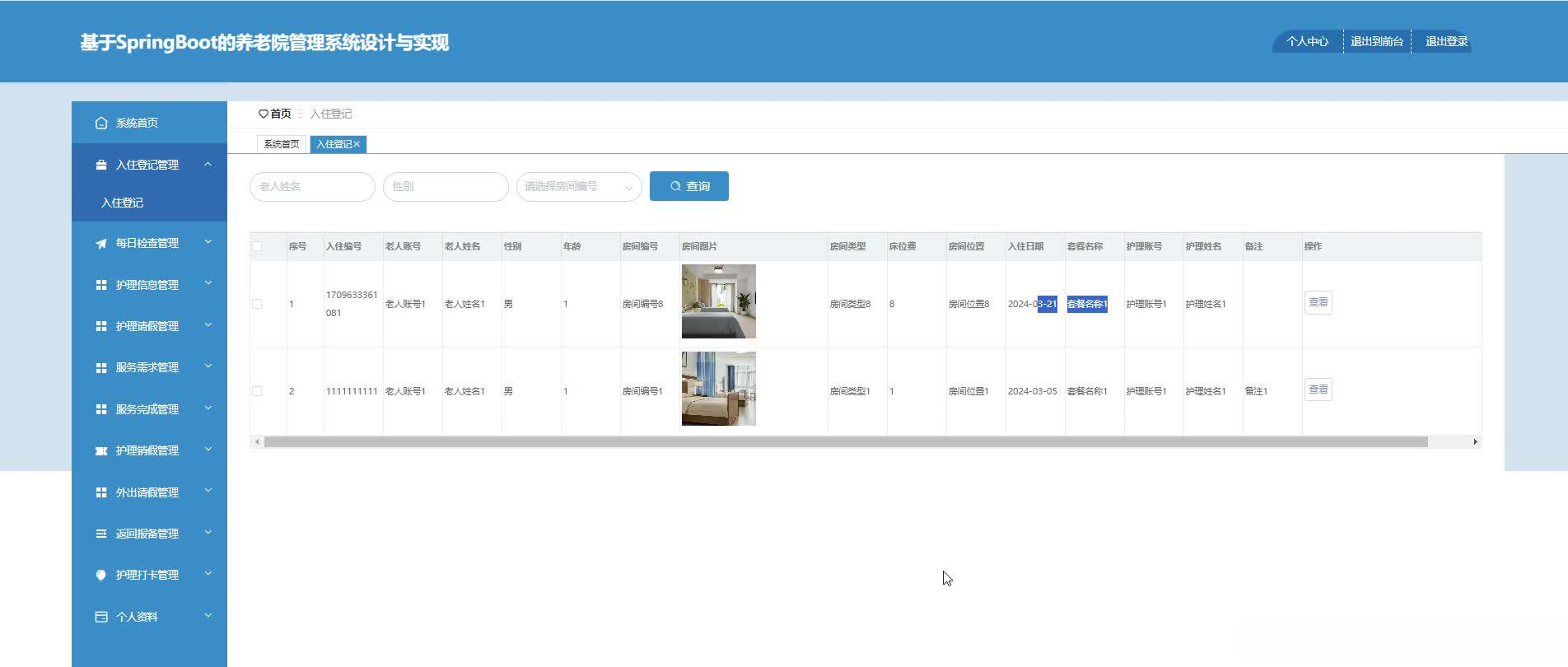Click the ticket icon beside 护理销假管理

(x=101, y=450)
